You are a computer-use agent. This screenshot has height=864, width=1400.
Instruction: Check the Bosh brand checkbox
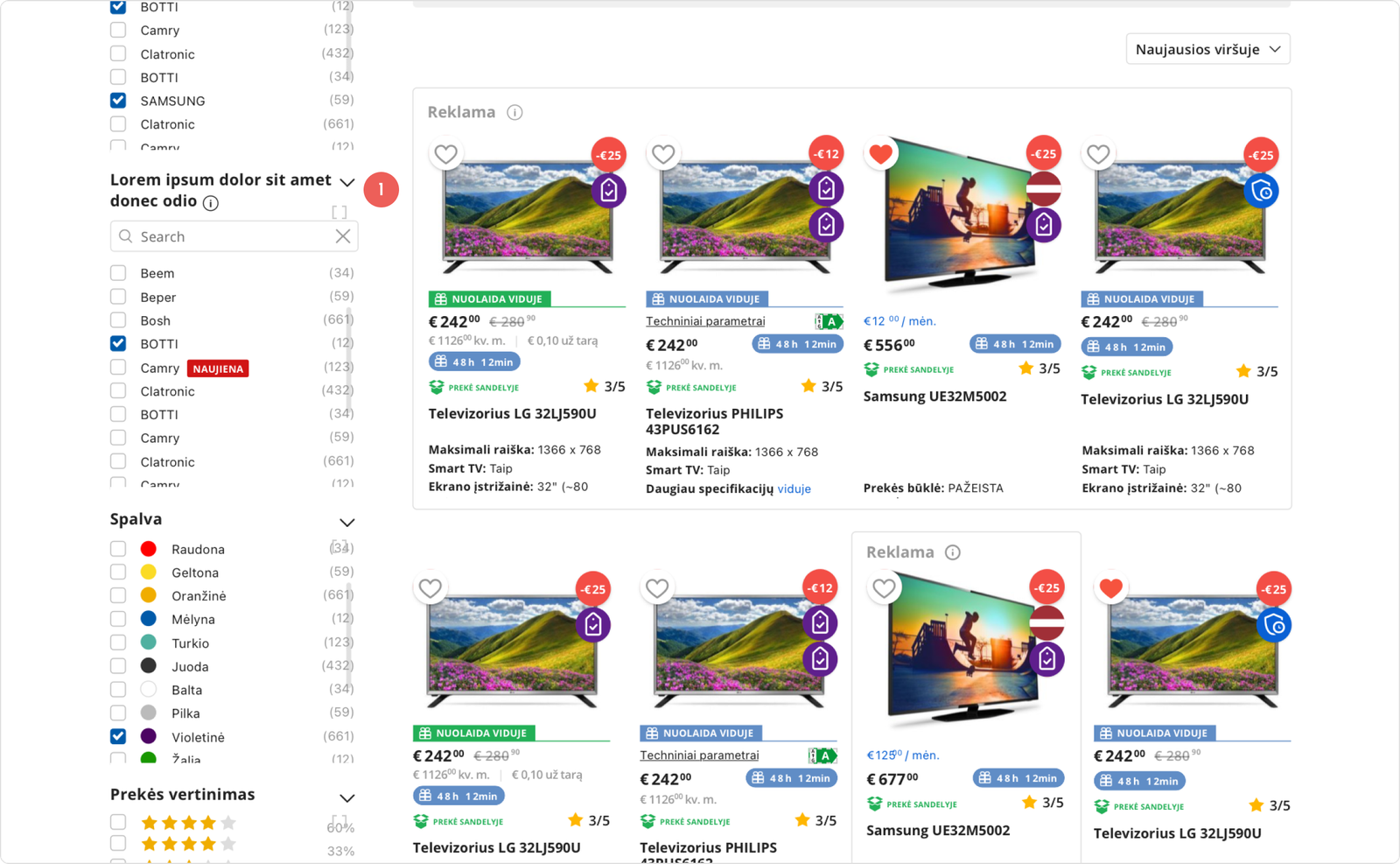[118, 320]
